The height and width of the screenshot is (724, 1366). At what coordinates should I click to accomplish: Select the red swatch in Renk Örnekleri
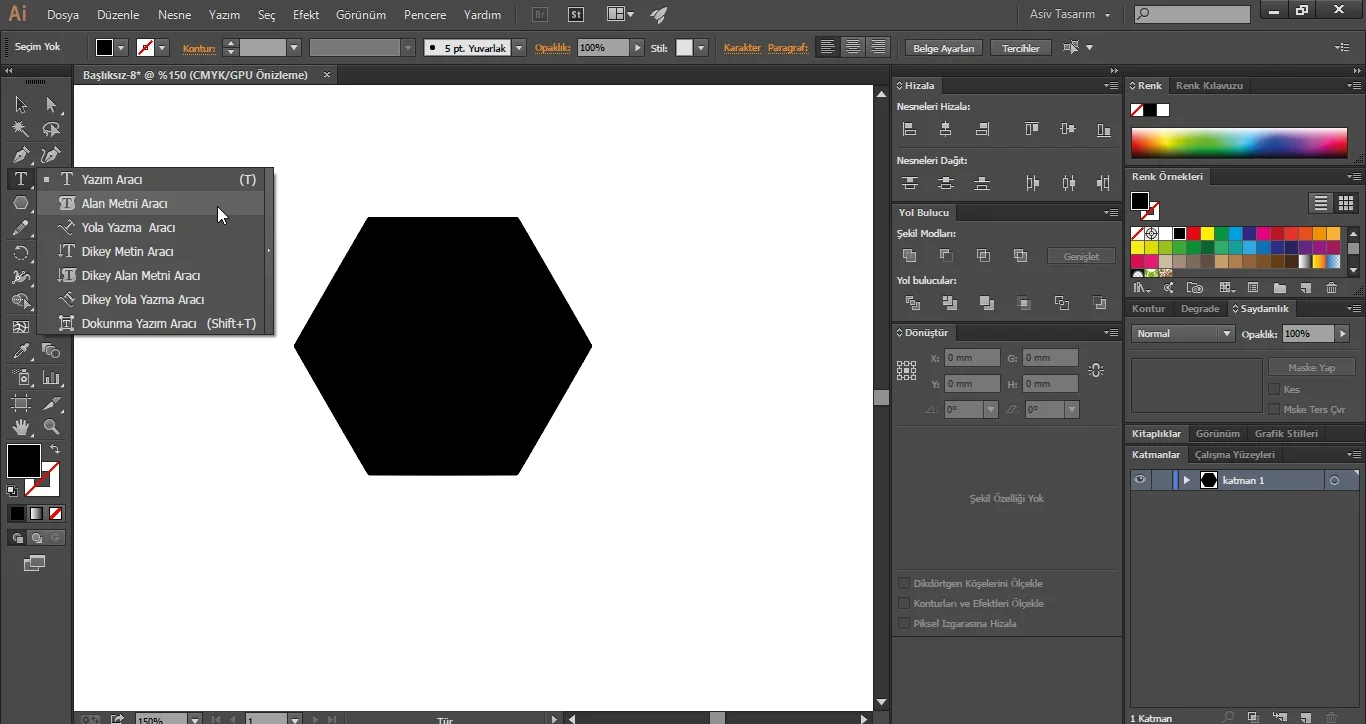[1194, 234]
